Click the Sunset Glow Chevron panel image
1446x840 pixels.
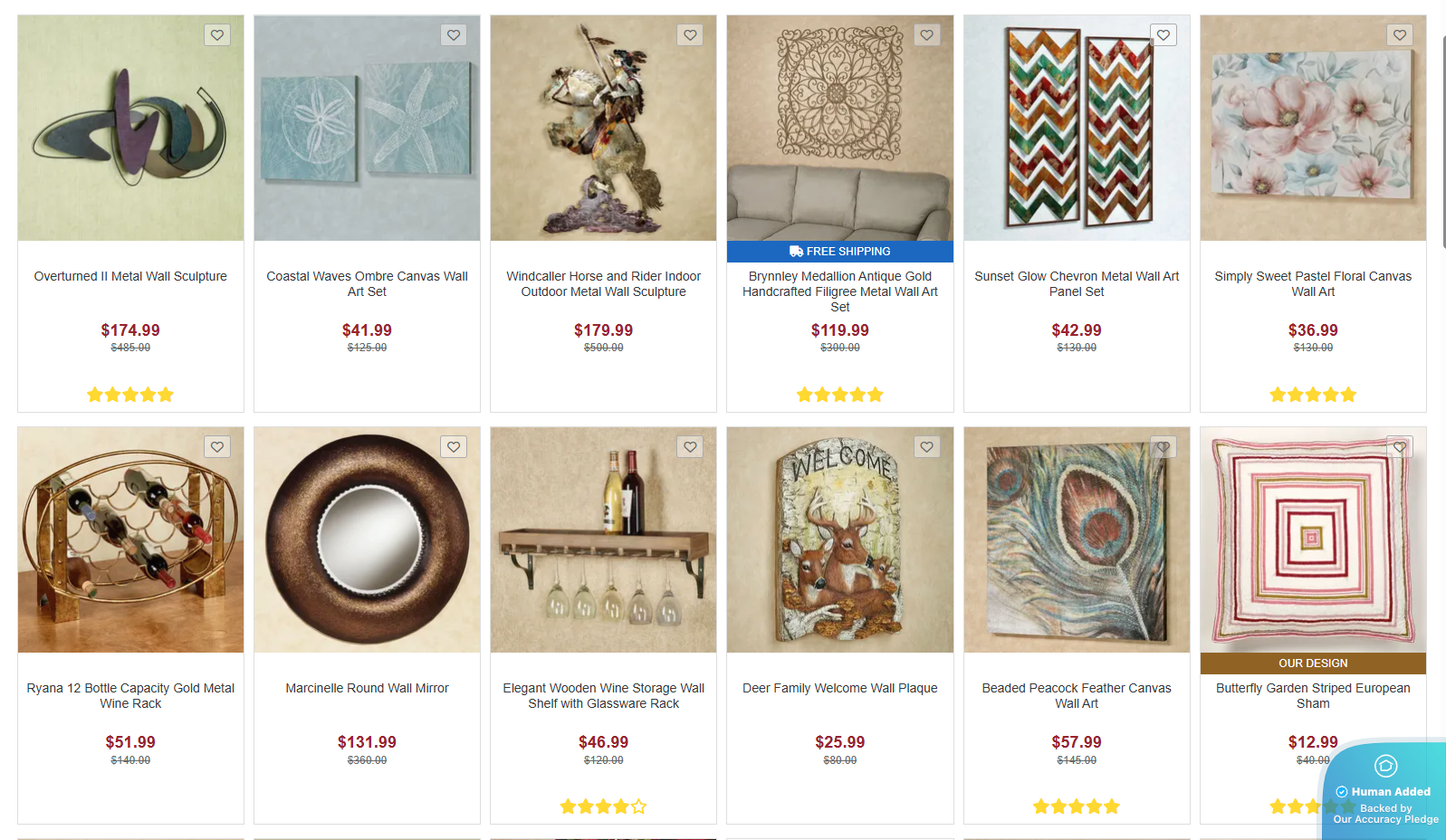click(x=1077, y=128)
